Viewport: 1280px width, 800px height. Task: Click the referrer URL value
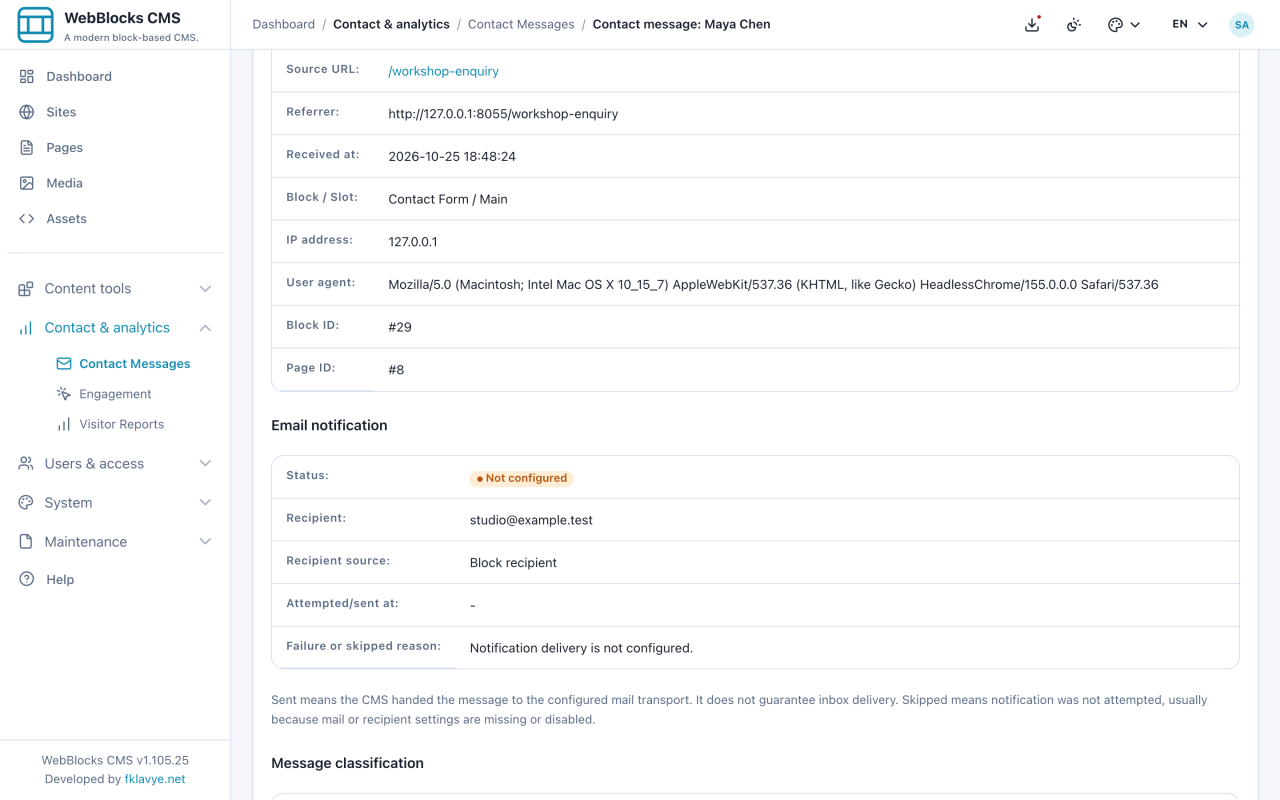503,114
